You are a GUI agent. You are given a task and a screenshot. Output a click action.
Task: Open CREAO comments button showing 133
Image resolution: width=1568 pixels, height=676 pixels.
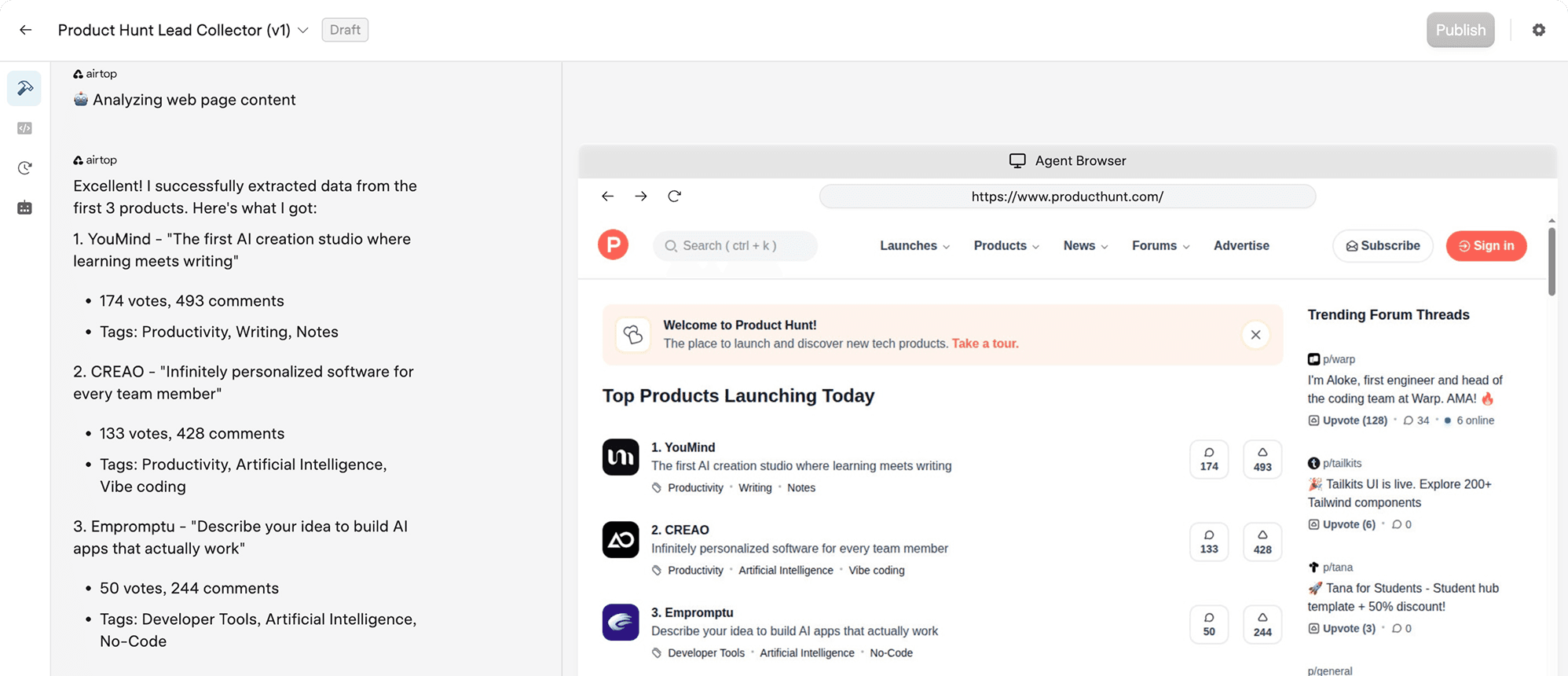point(1209,542)
